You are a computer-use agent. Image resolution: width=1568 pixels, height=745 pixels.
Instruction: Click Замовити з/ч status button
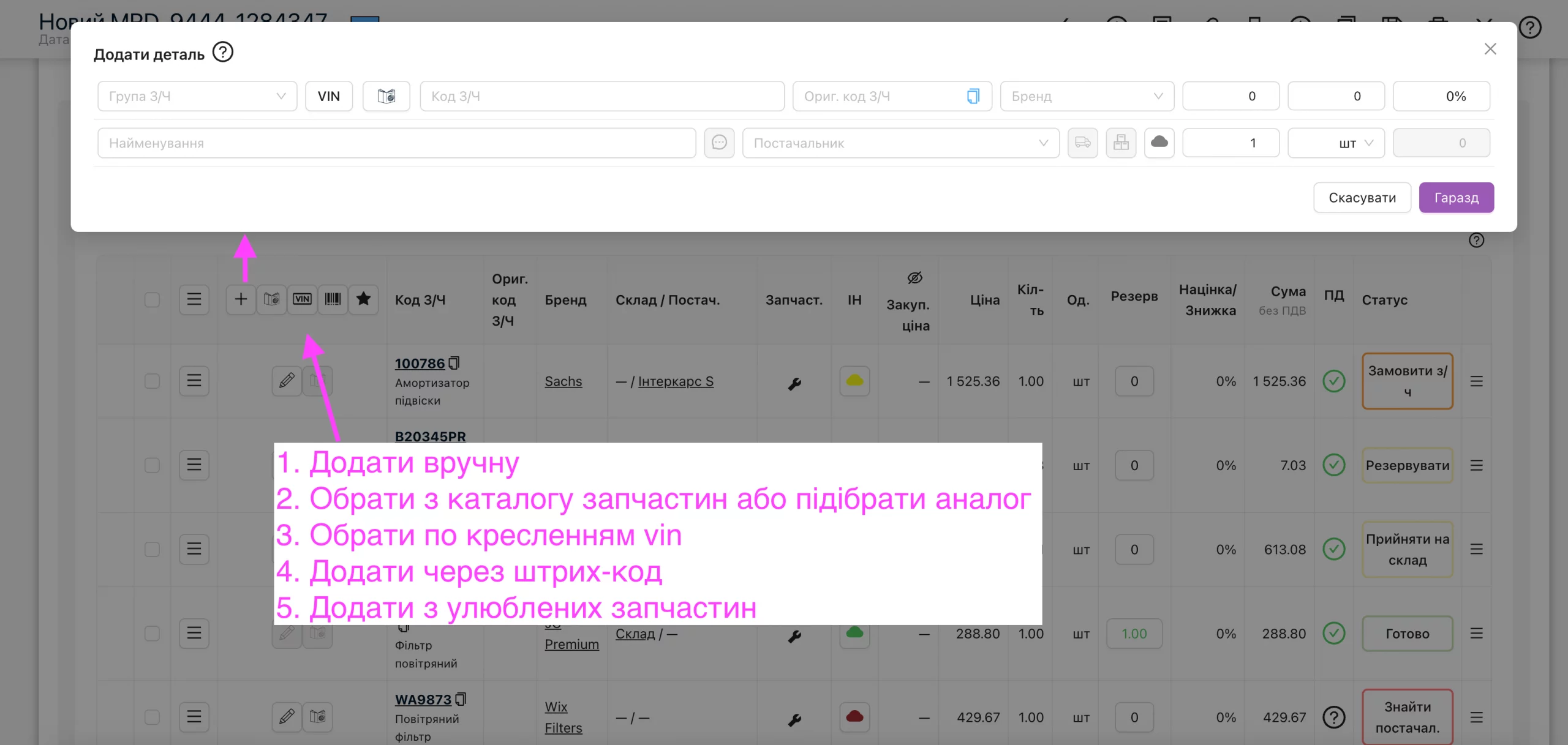click(x=1408, y=381)
